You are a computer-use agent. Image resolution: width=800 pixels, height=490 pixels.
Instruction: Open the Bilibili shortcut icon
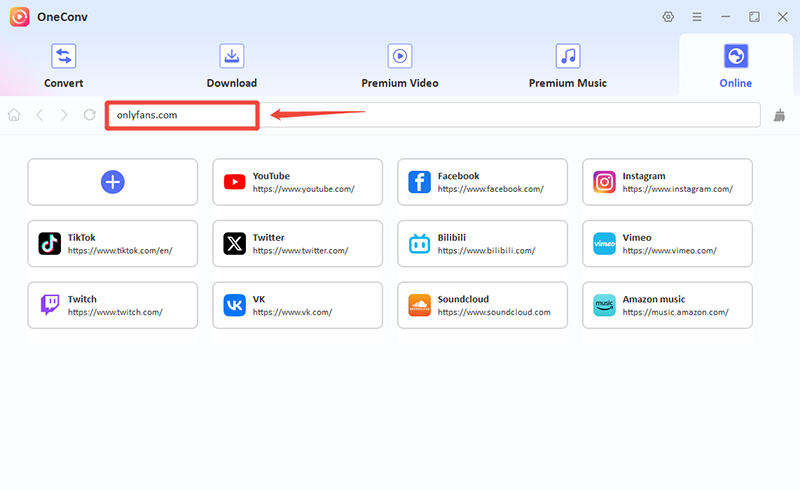point(419,243)
